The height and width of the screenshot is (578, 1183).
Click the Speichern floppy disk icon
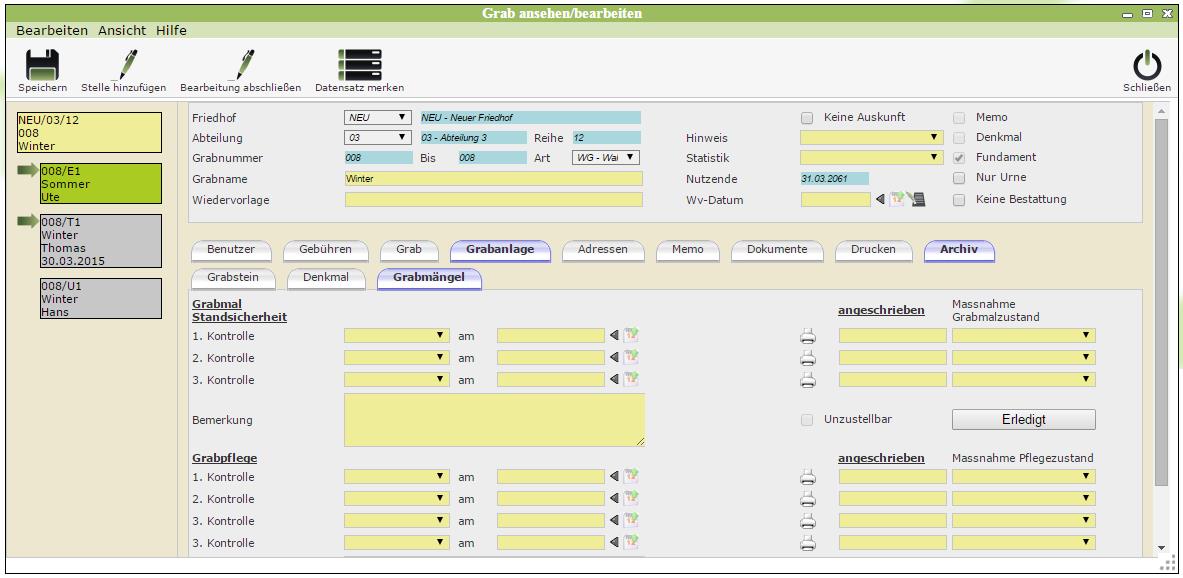point(42,66)
